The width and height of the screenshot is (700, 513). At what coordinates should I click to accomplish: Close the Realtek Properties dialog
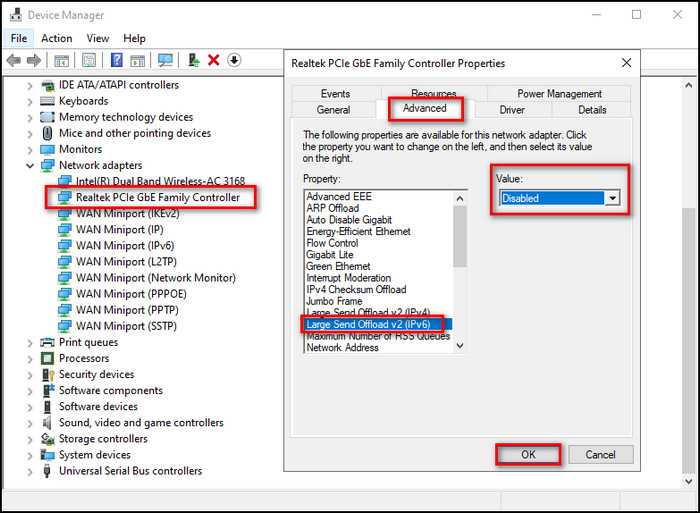(626, 63)
